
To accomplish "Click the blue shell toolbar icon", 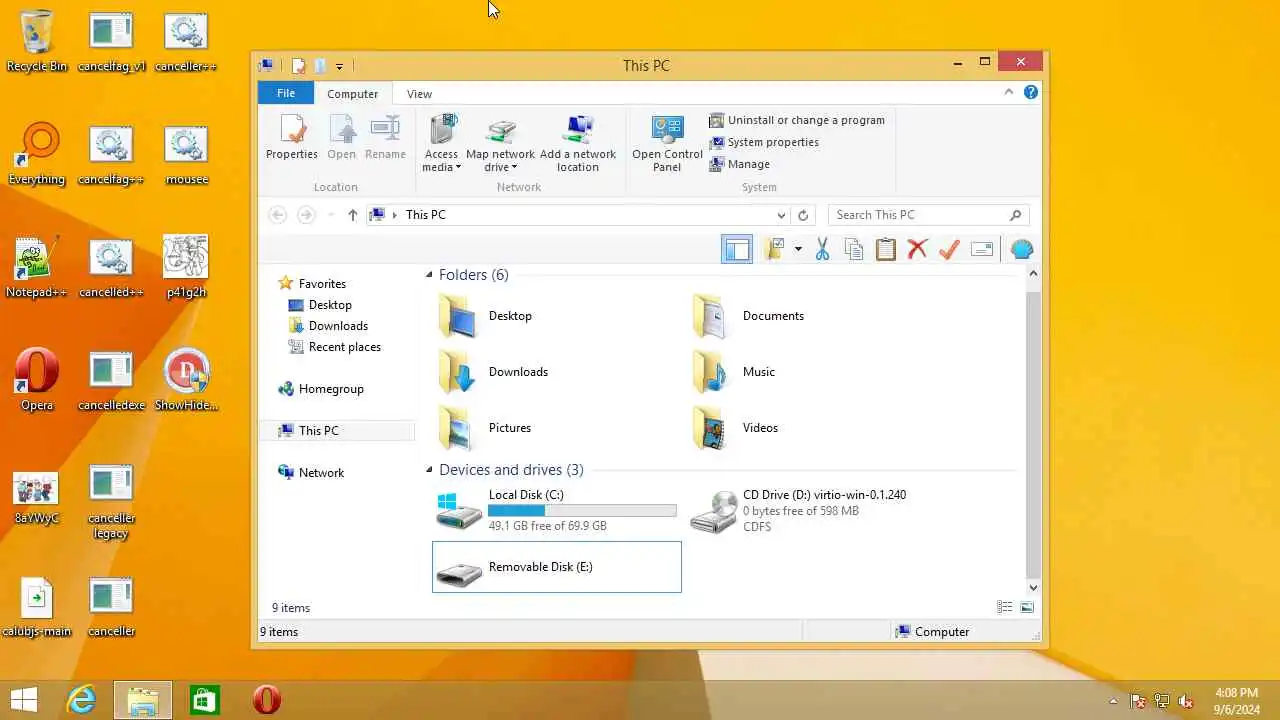I will coord(1022,250).
